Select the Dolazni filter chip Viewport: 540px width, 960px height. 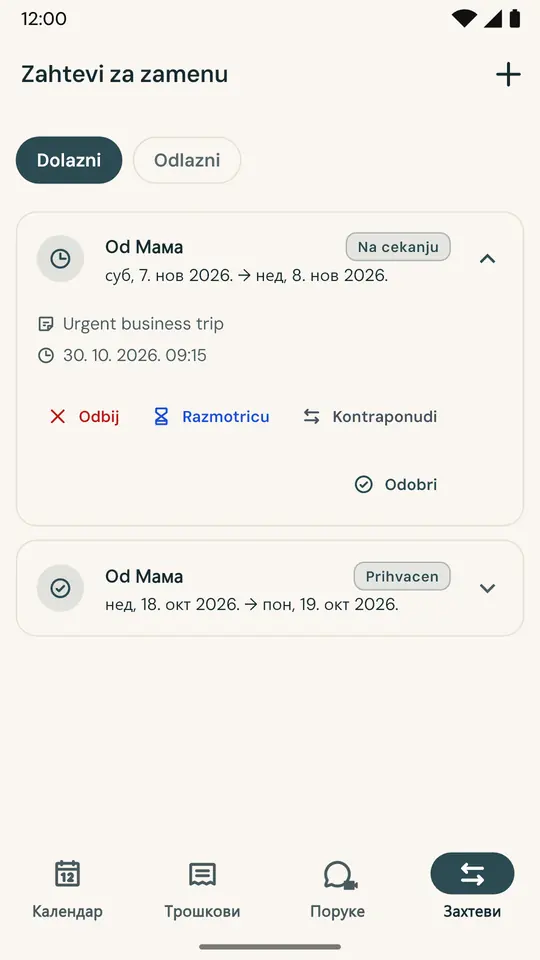pyautogui.click(x=69, y=160)
